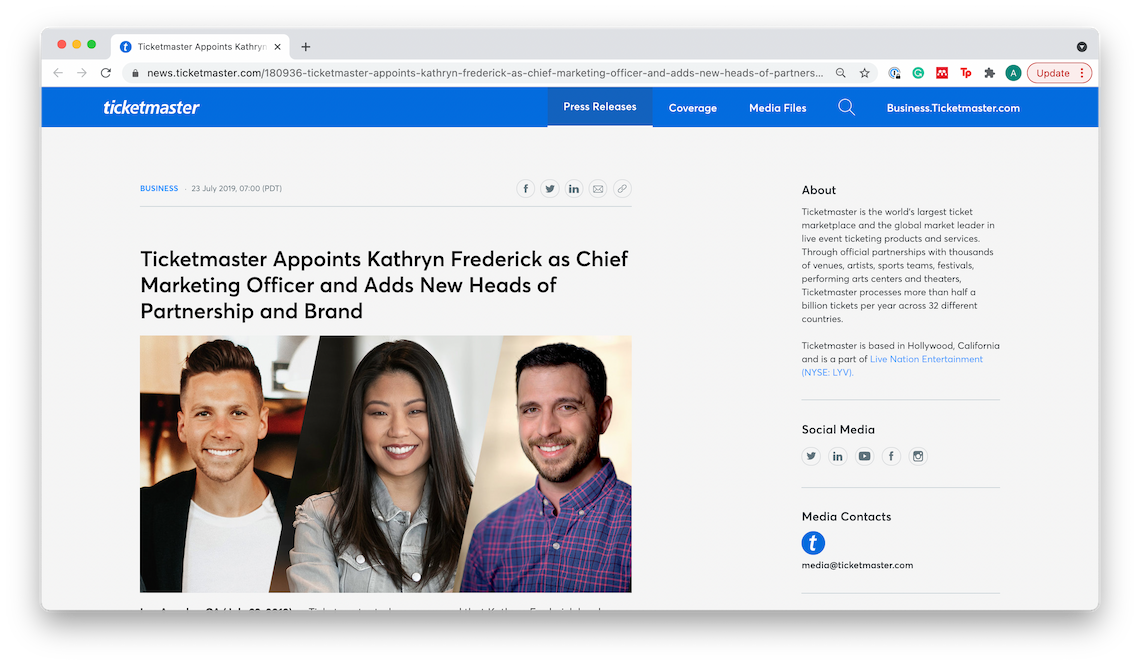
Task: Follow the Live Nation Entertainment link
Action: [926, 358]
